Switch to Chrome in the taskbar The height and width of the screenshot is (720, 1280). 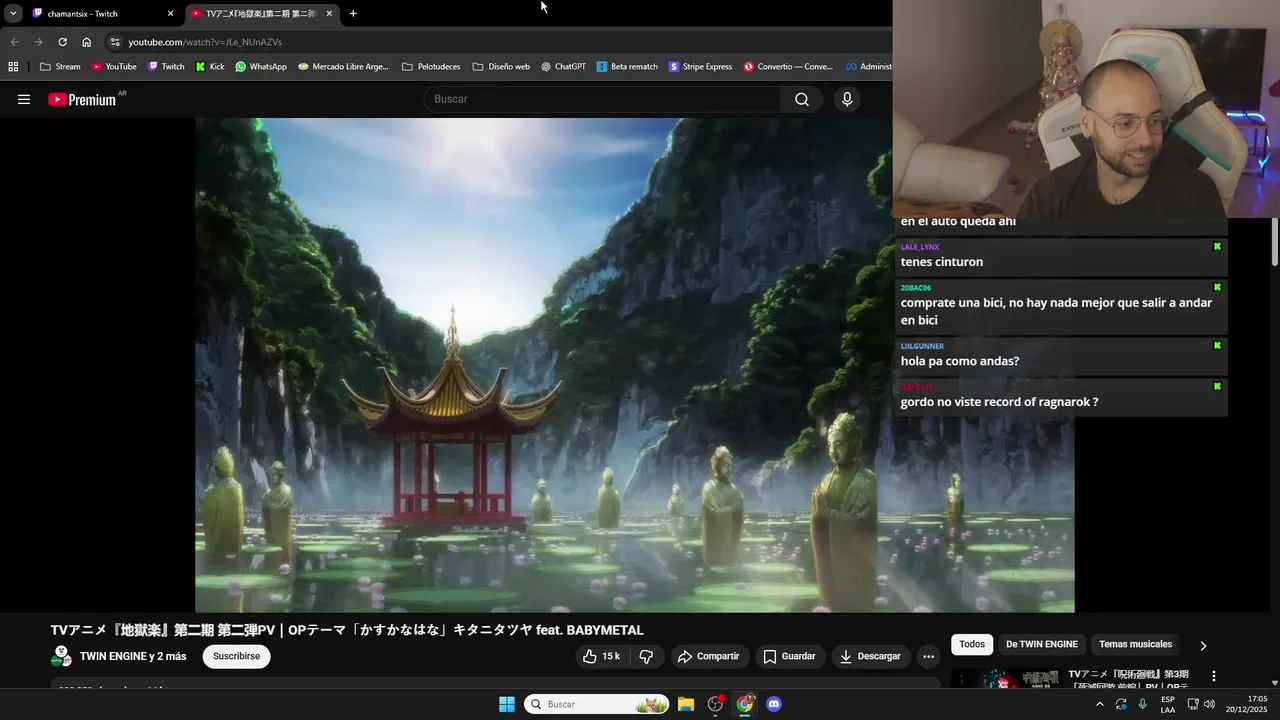click(744, 704)
